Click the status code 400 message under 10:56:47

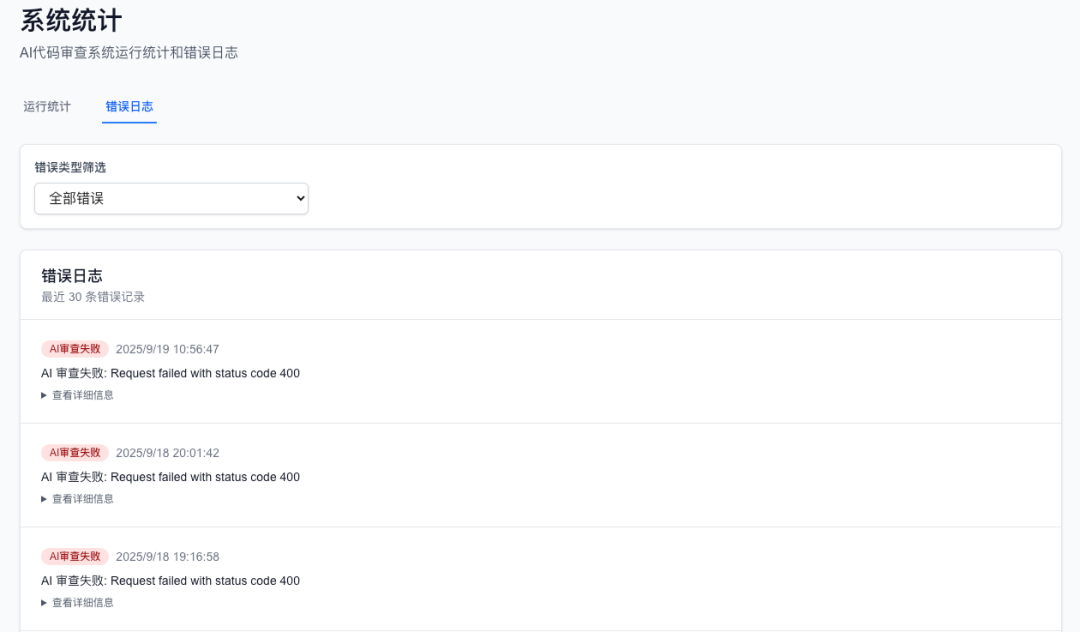[171, 373]
